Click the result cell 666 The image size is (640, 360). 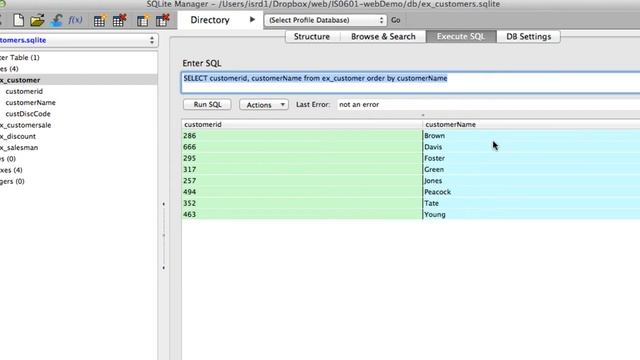302,147
